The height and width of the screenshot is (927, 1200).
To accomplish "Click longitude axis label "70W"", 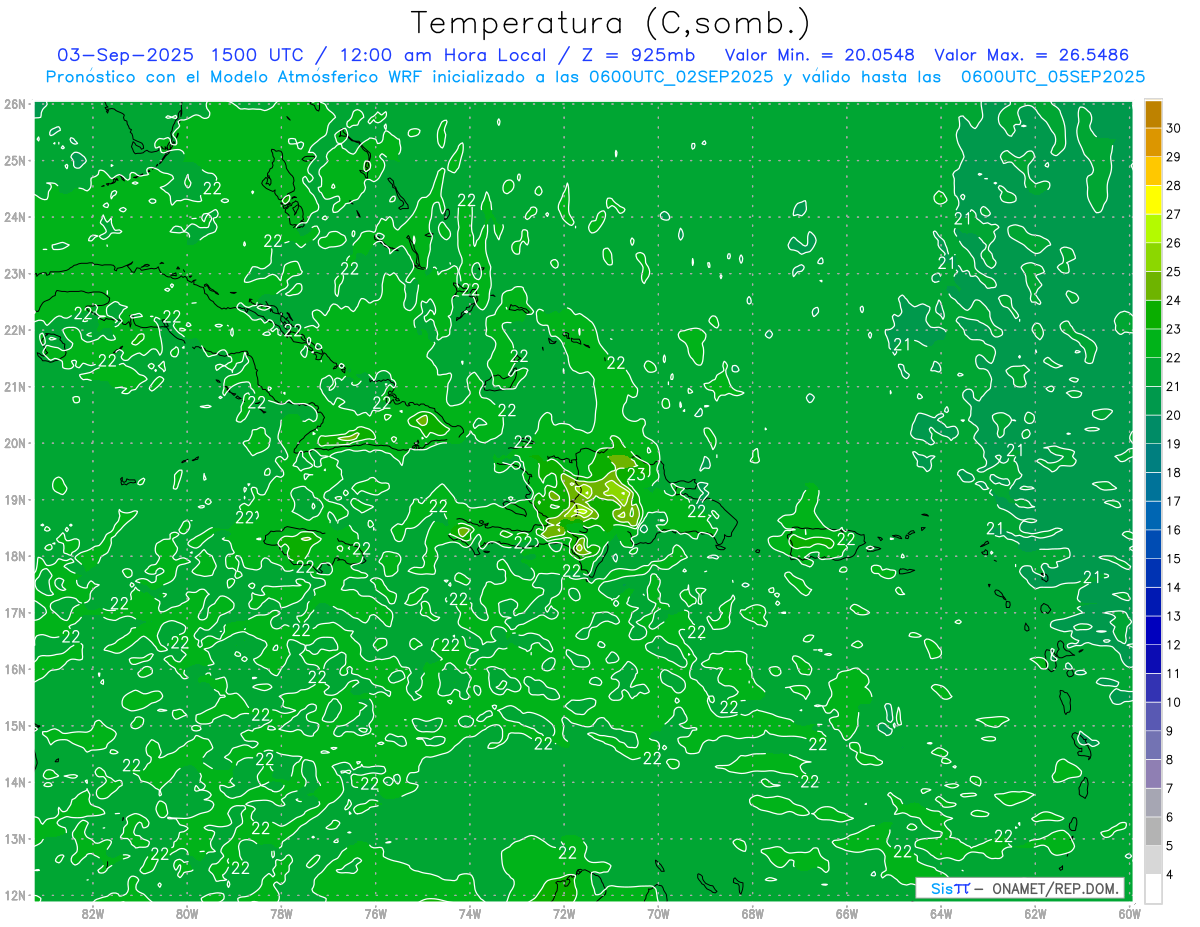I will click(x=658, y=913).
